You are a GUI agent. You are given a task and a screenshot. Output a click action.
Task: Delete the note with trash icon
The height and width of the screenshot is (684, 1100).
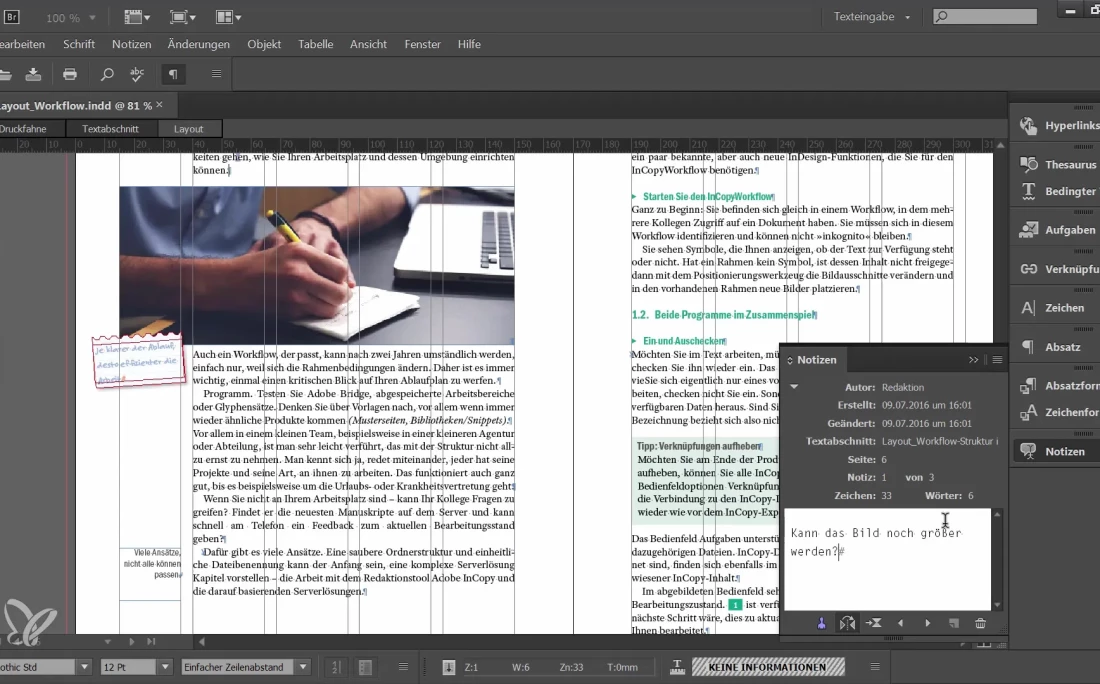click(980, 623)
